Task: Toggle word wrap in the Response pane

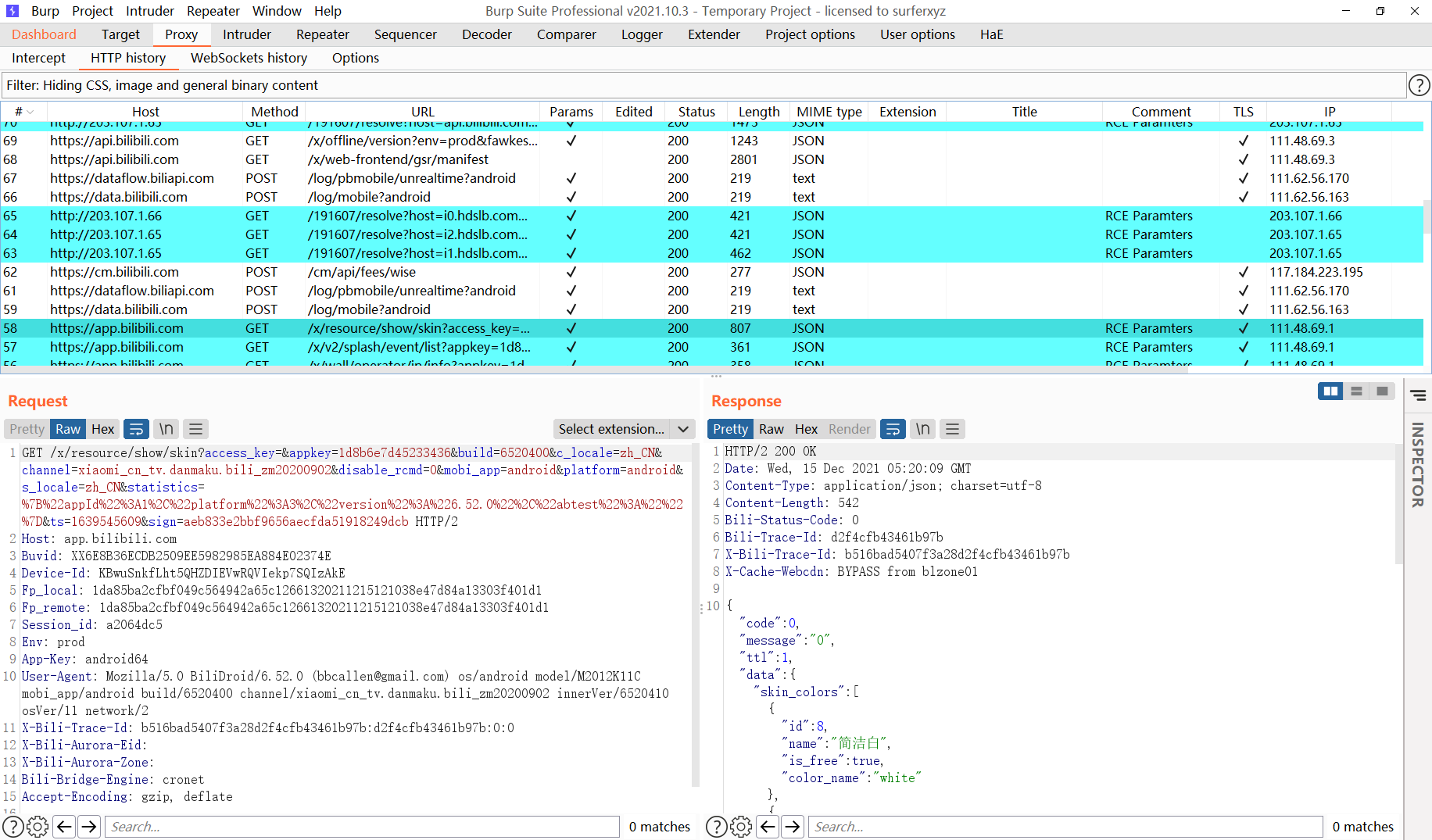Action: [893, 429]
